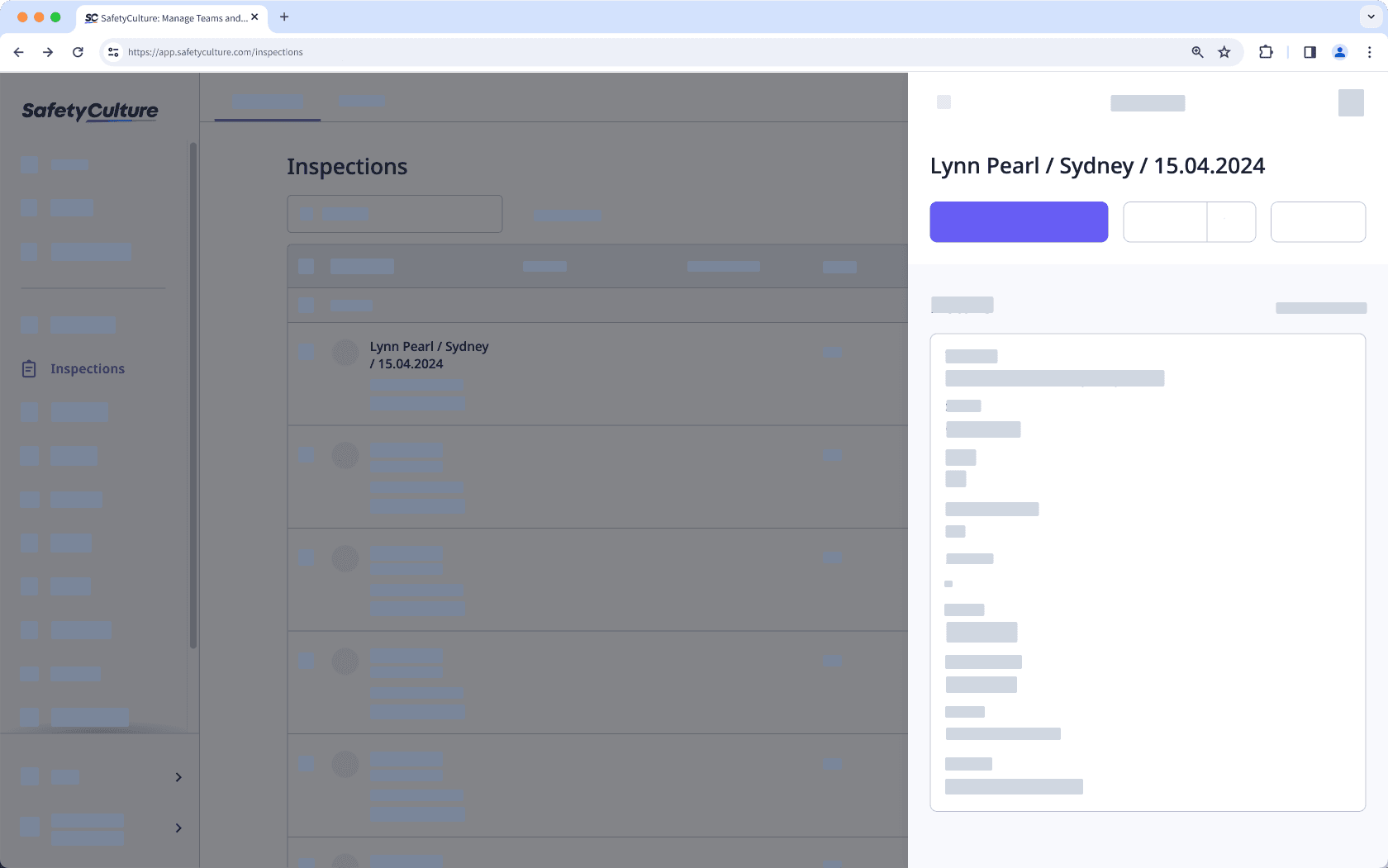Go back using the browser back arrow
The width and height of the screenshot is (1388, 868).
18,51
